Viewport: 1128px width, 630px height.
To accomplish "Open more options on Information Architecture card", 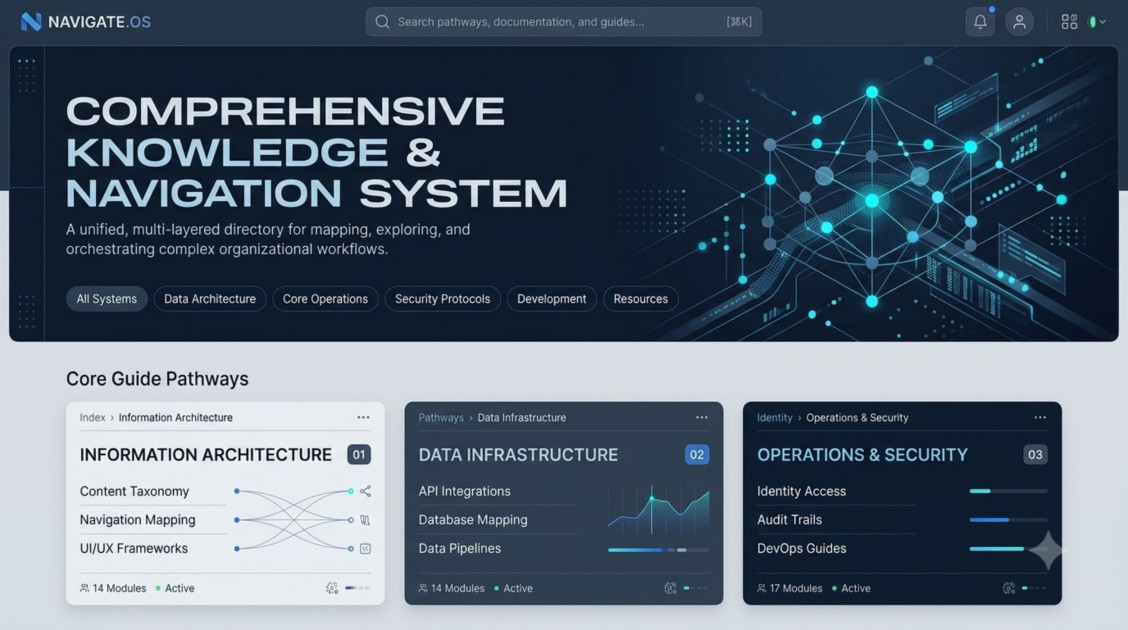I will click(x=363, y=417).
